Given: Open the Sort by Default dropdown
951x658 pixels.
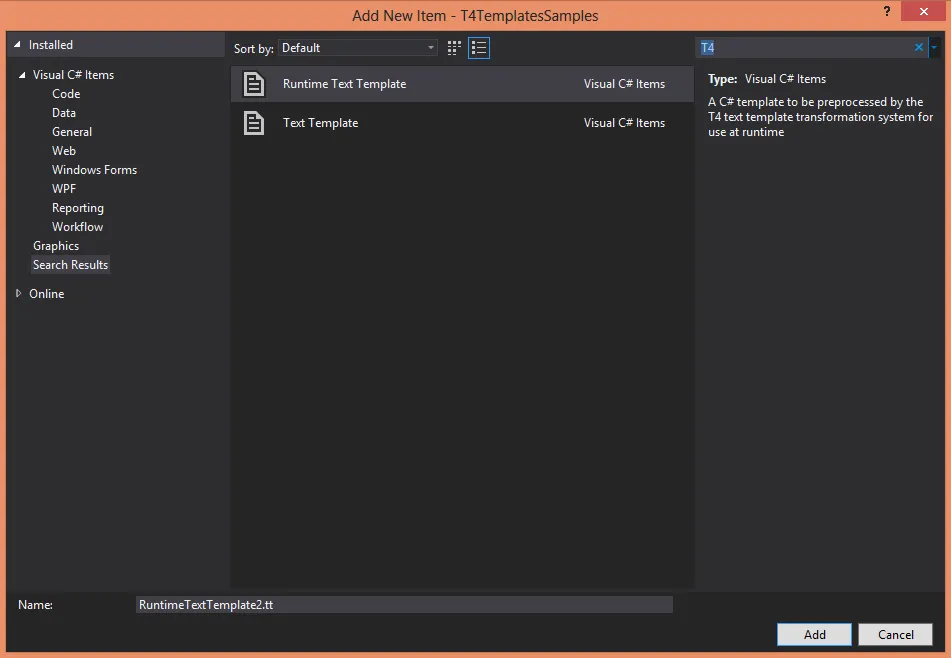Looking at the screenshot, I should pyautogui.click(x=358, y=48).
